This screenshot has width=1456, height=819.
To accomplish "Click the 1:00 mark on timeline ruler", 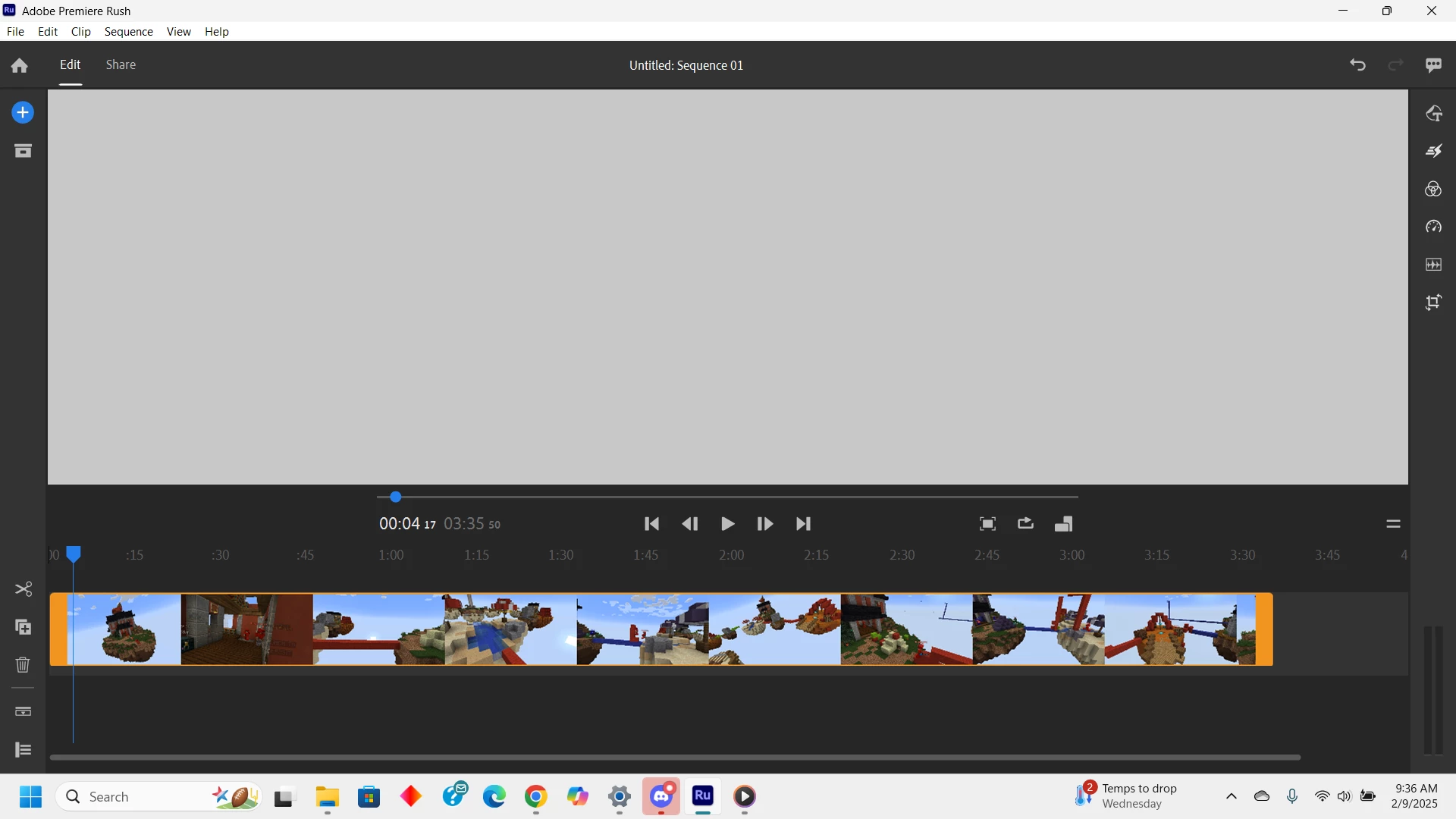I will 391,555.
